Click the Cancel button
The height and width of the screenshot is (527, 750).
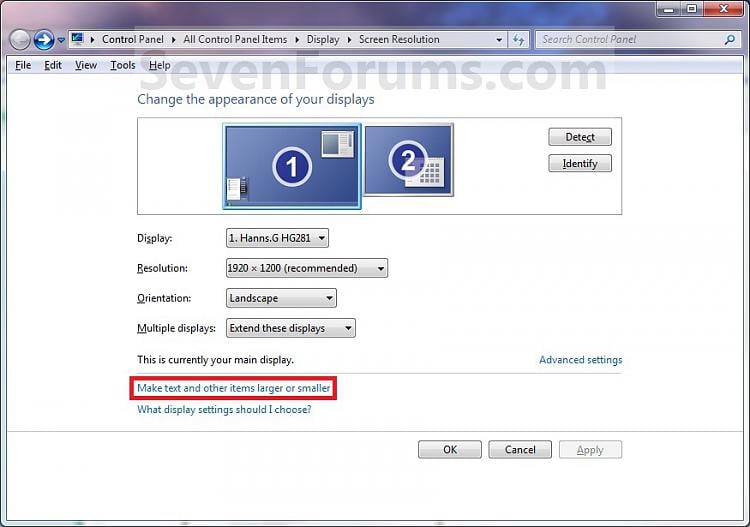520,450
